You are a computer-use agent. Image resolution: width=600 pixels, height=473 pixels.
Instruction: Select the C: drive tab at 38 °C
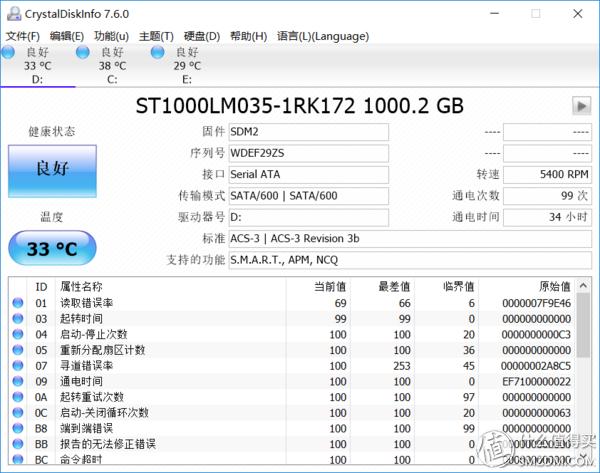tap(112, 65)
